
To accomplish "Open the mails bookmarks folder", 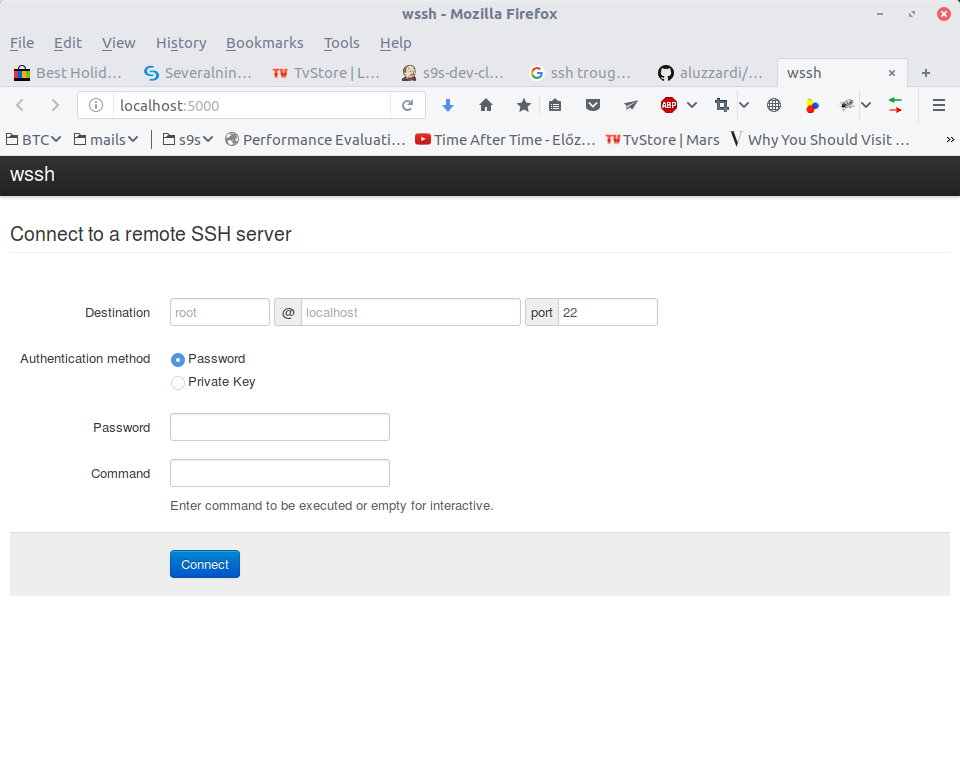I will click(x=106, y=140).
